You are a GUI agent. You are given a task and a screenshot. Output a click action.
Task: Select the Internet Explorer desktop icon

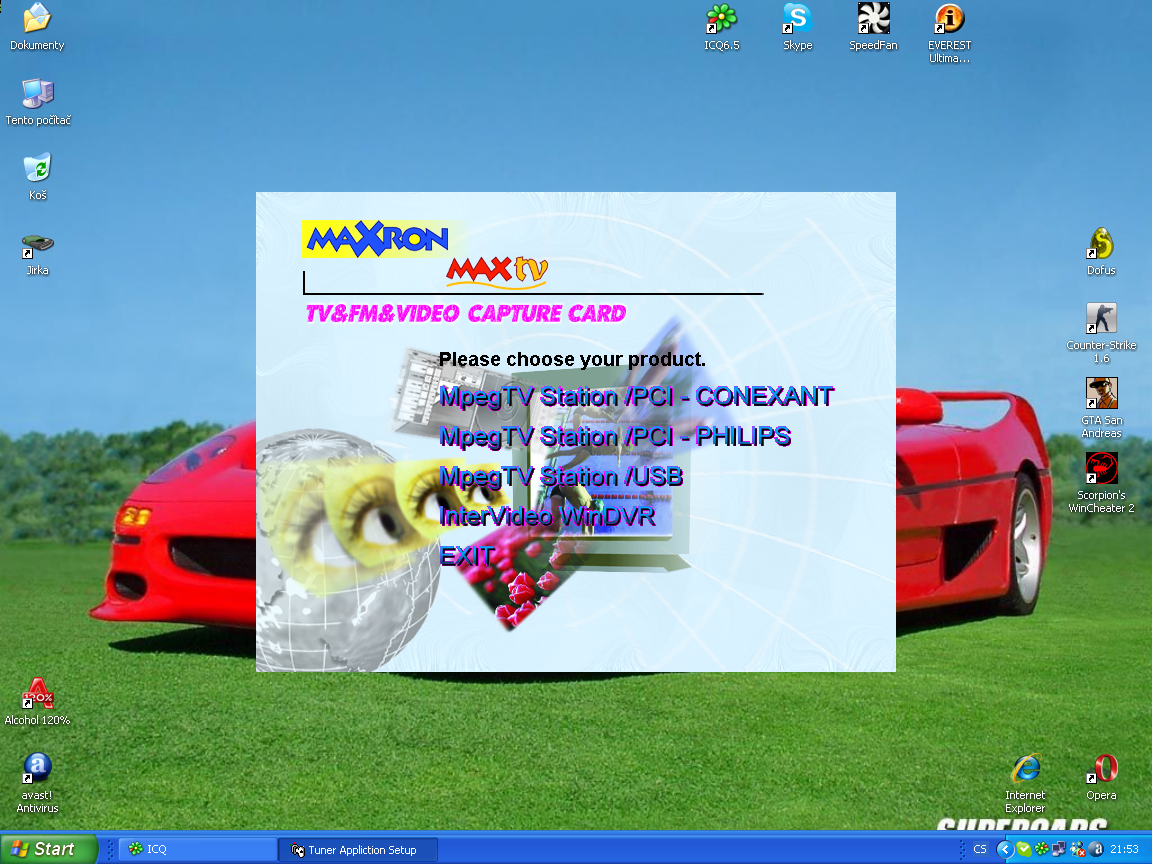(x=1025, y=783)
